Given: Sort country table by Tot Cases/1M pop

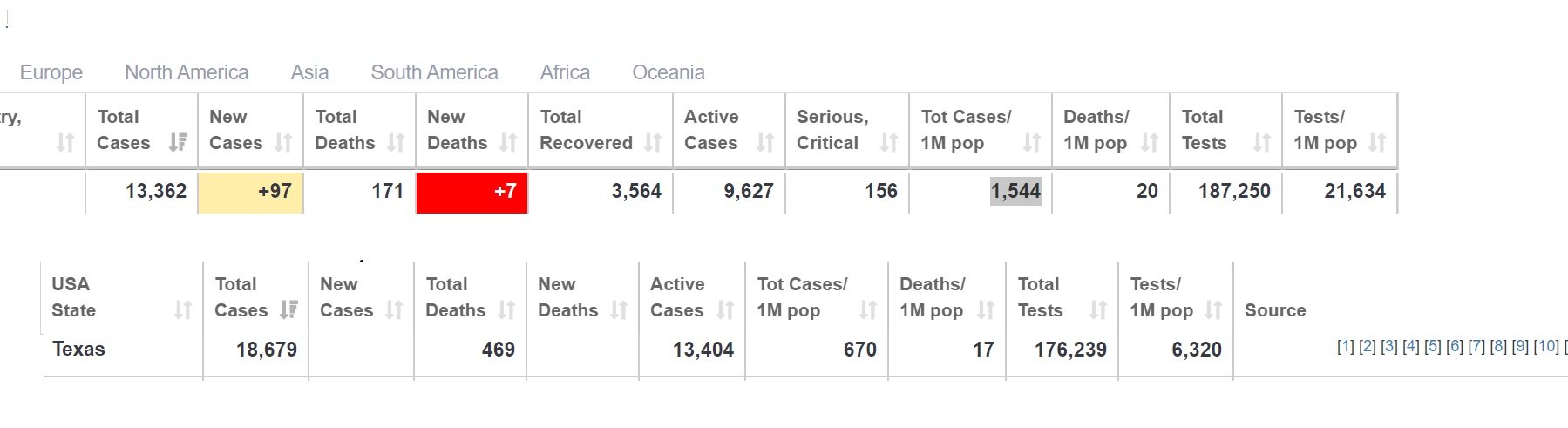Looking at the screenshot, I should point(981,130).
